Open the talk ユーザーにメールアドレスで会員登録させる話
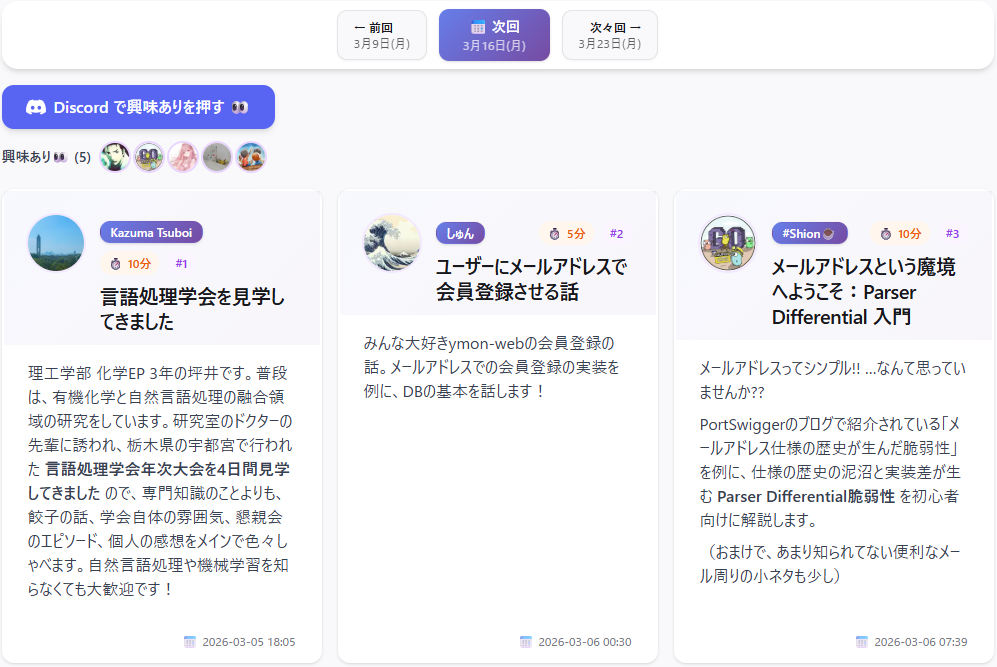The height and width of the screenshot is (667, 997). pos(530,279)
